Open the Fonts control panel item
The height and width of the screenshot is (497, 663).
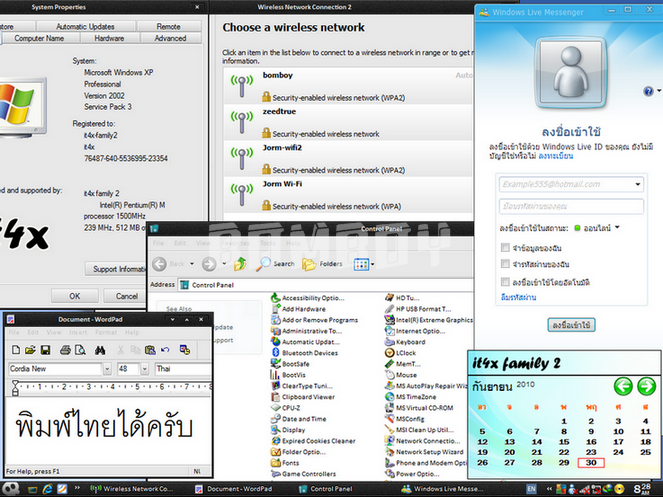tap(285, 463)
